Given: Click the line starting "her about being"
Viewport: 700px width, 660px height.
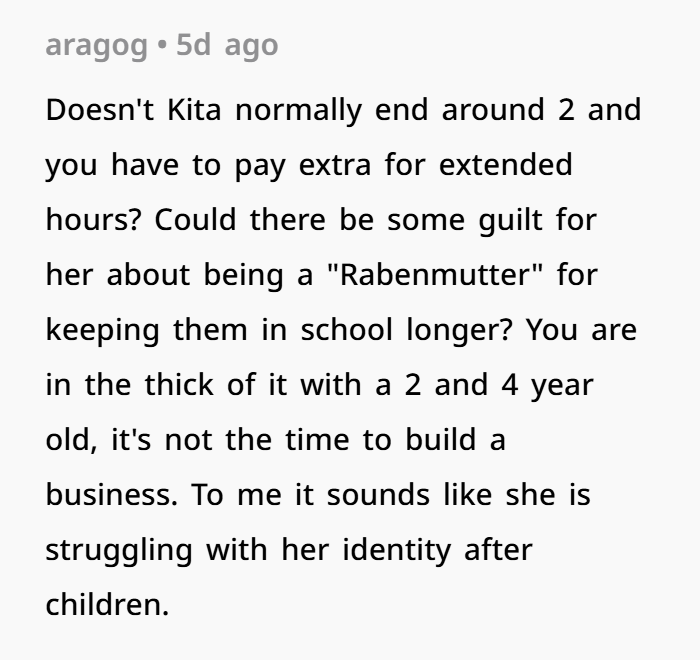Looking at the screenshot, I should point(321,275).
